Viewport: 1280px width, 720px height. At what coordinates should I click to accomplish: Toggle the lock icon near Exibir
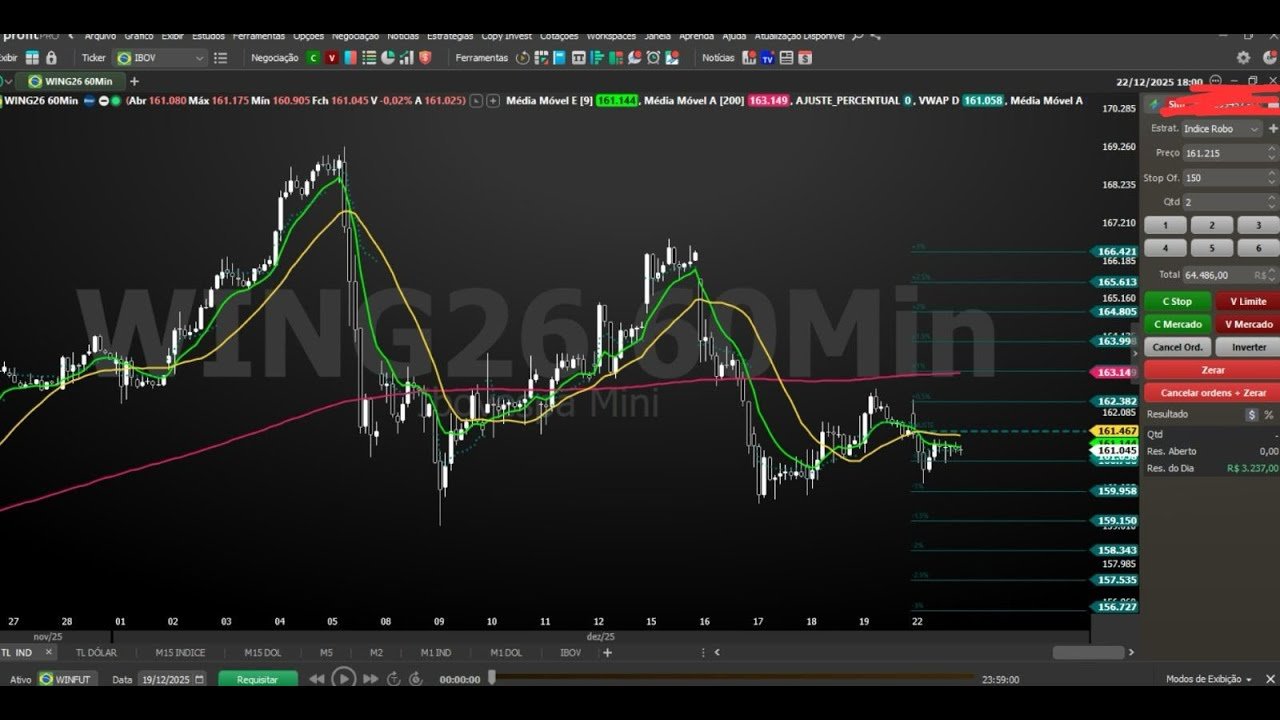(x=51, y=58)
